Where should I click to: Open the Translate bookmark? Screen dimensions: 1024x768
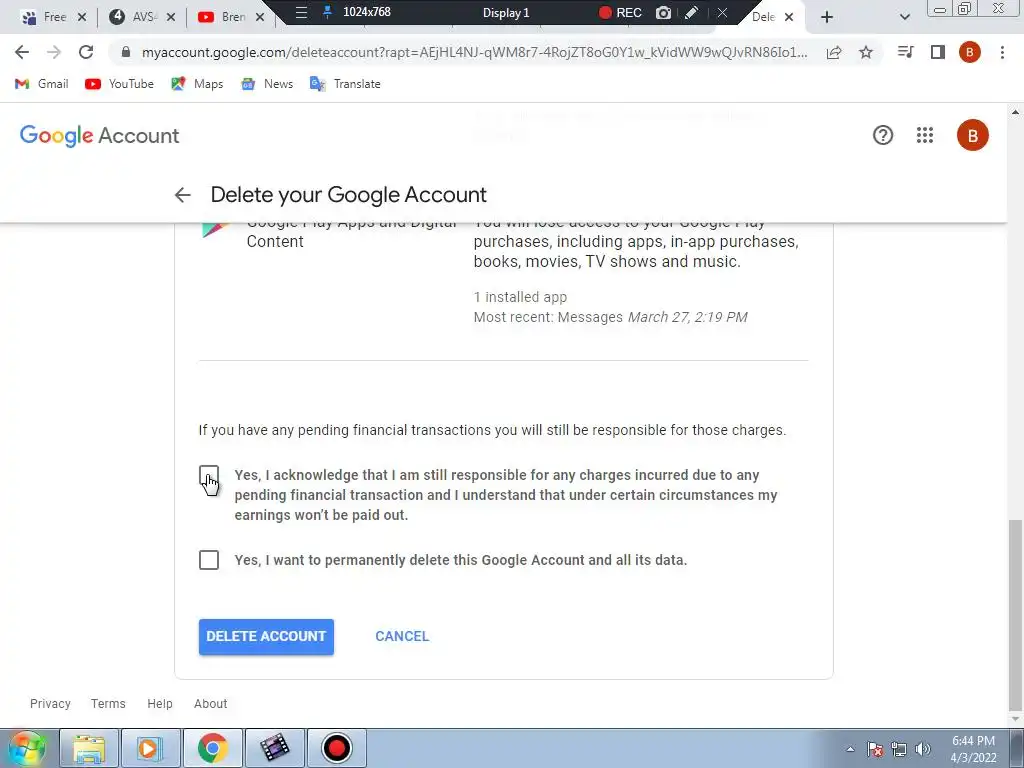pos(345,84)
